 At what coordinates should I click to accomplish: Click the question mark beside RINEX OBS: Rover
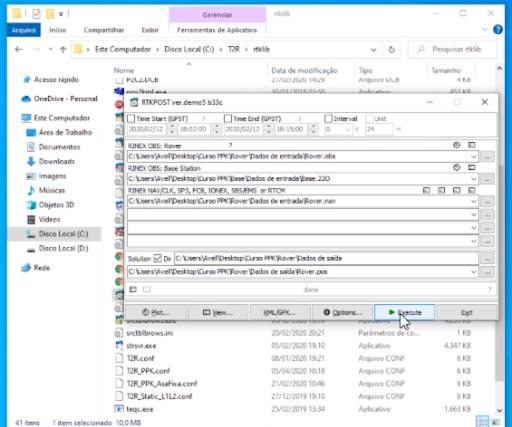tap(230, 145)
